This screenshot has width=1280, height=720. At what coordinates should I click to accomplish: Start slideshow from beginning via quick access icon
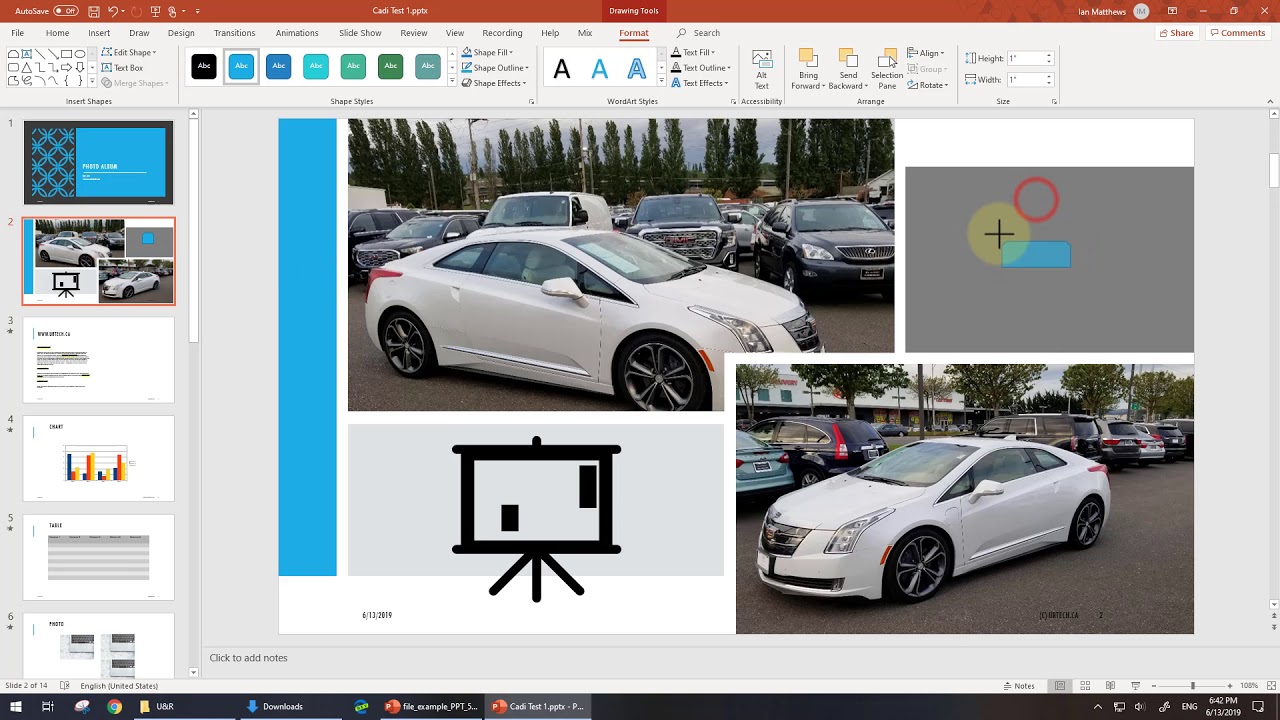tap(155, 11)
